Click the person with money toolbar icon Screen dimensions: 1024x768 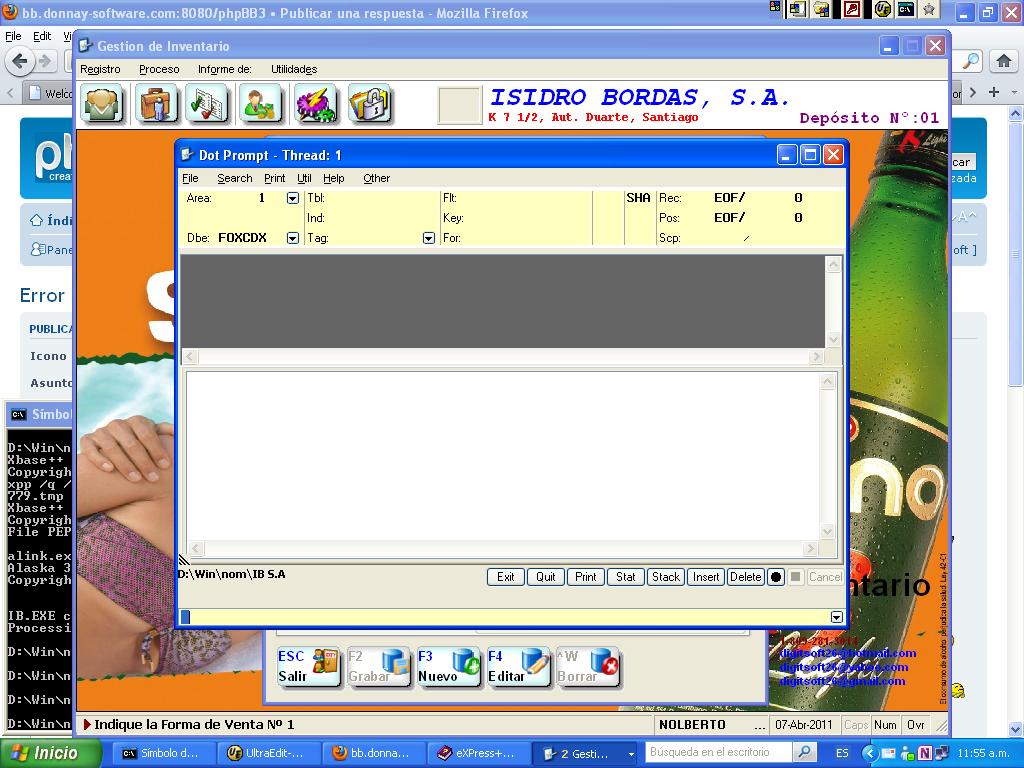click(x=262, y=104)
